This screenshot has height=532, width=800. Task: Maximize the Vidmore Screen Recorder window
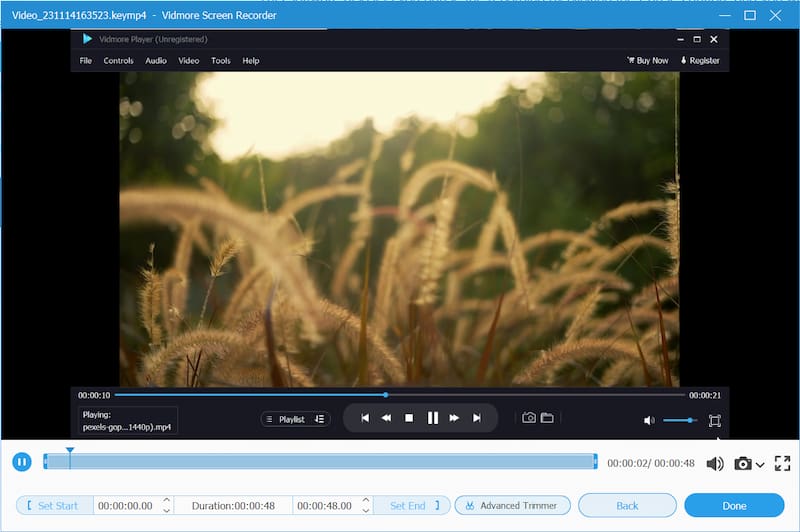(x=750, y=15)
